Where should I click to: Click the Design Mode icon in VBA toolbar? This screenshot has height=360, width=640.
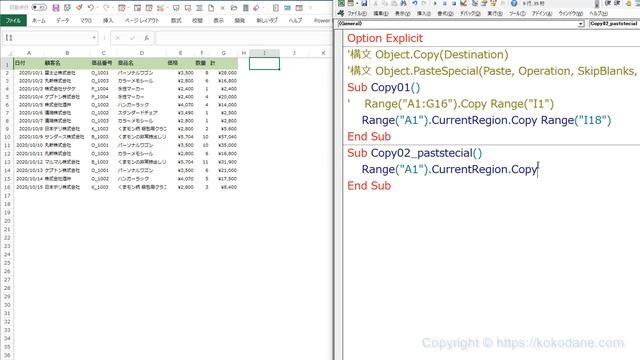pyautogui.click(x=464, y=3)
